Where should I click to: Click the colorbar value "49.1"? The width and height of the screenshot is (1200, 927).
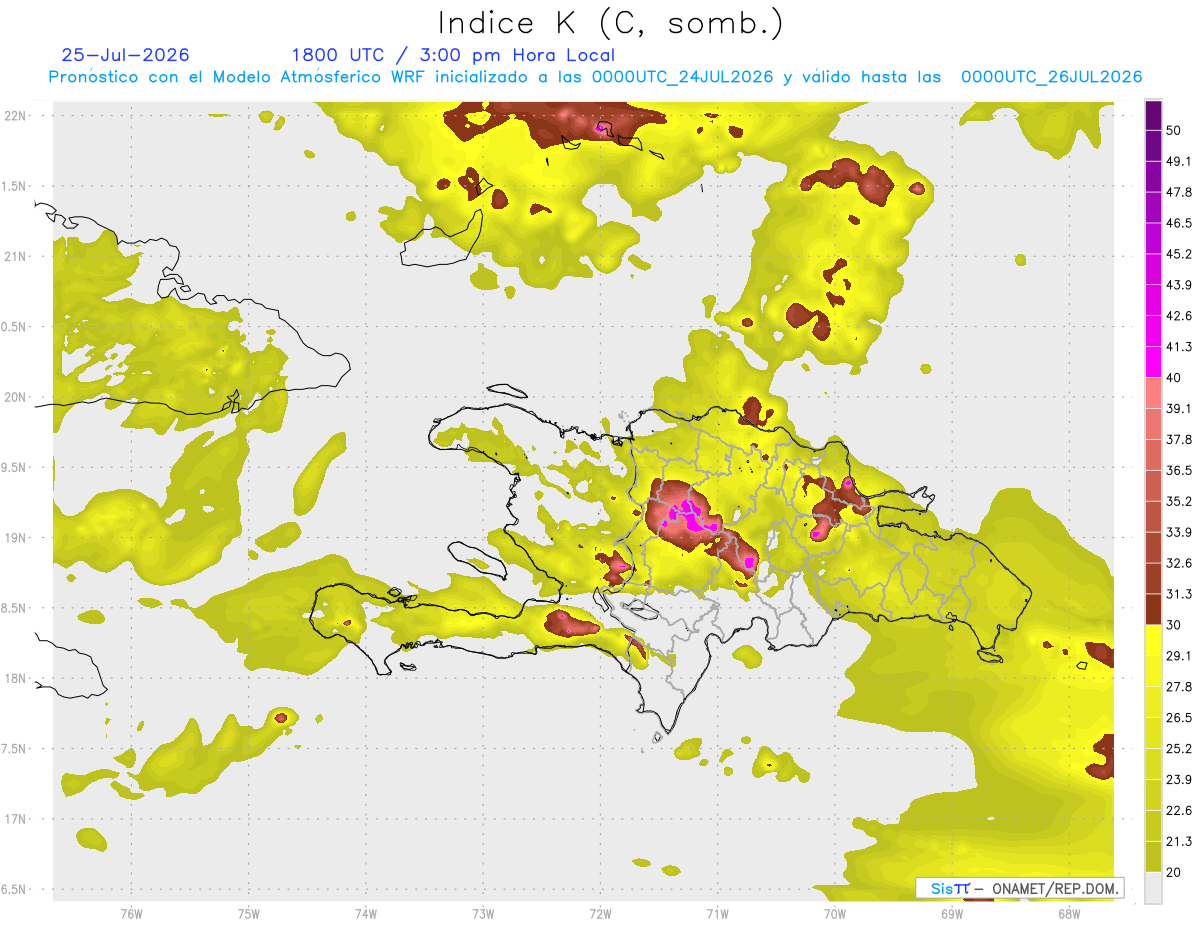(1178, 161)
